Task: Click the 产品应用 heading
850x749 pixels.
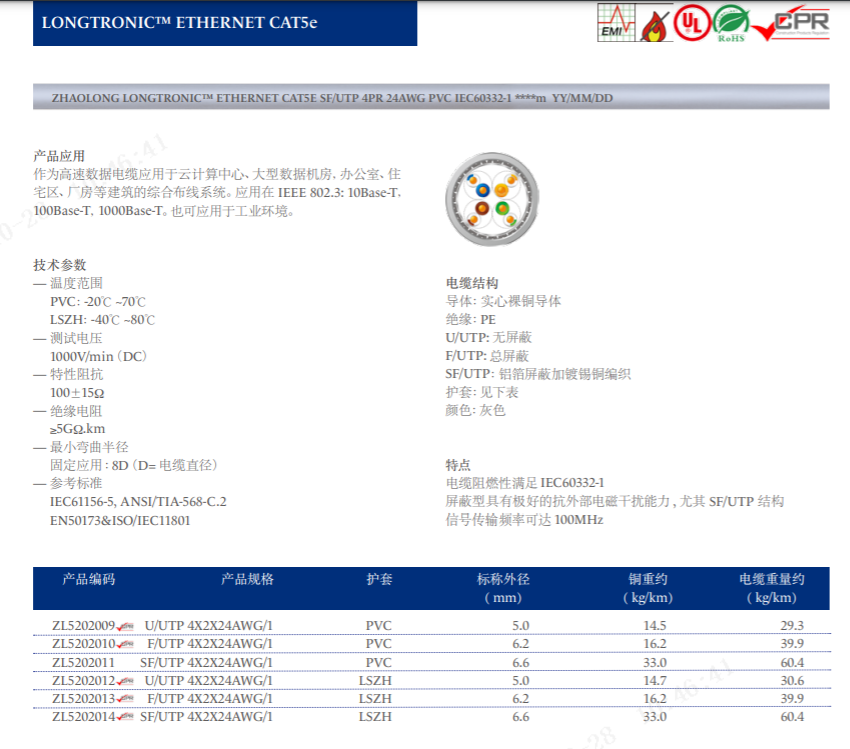Action: [59, 156]
